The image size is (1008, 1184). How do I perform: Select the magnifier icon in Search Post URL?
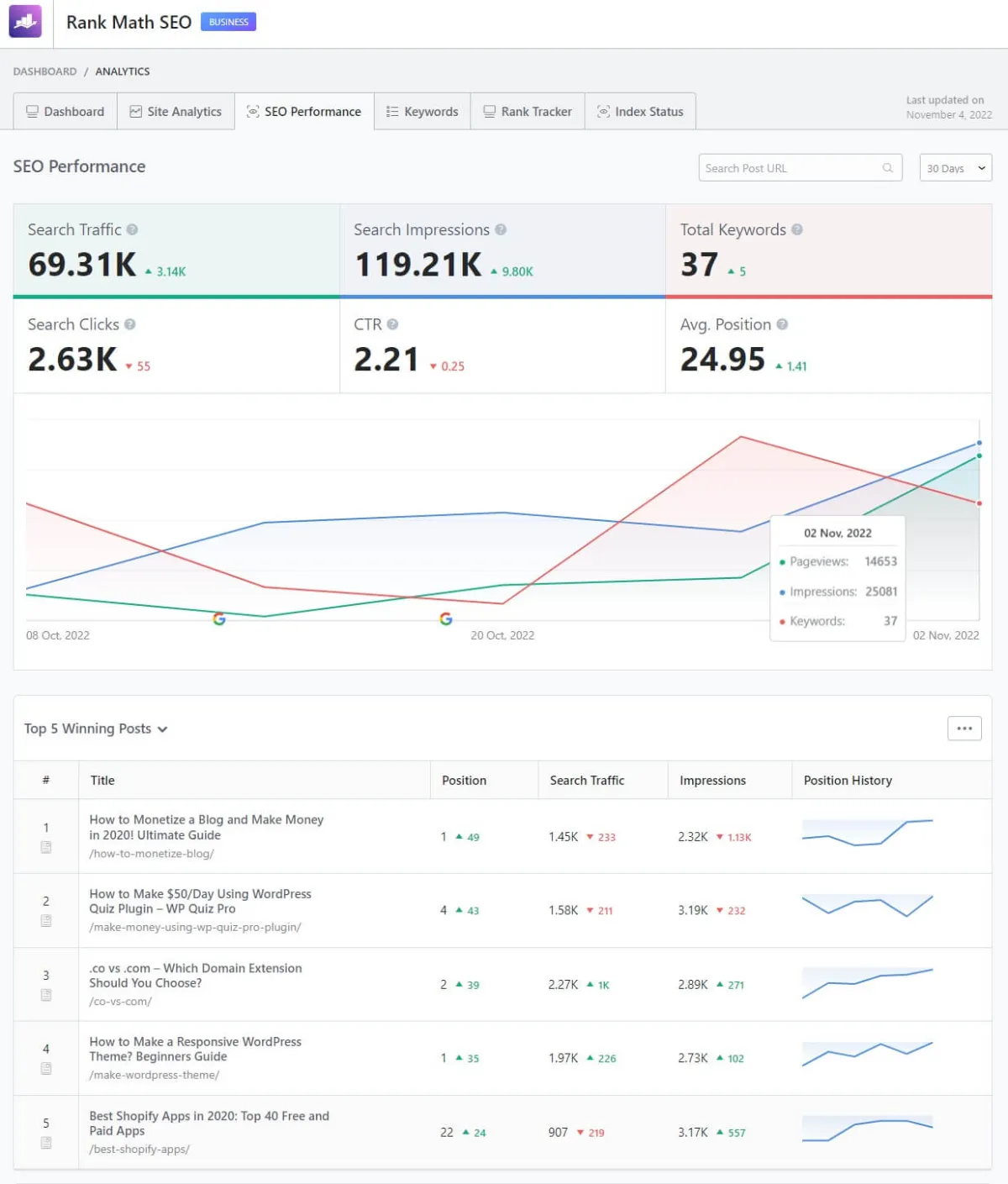click(888, 167)
